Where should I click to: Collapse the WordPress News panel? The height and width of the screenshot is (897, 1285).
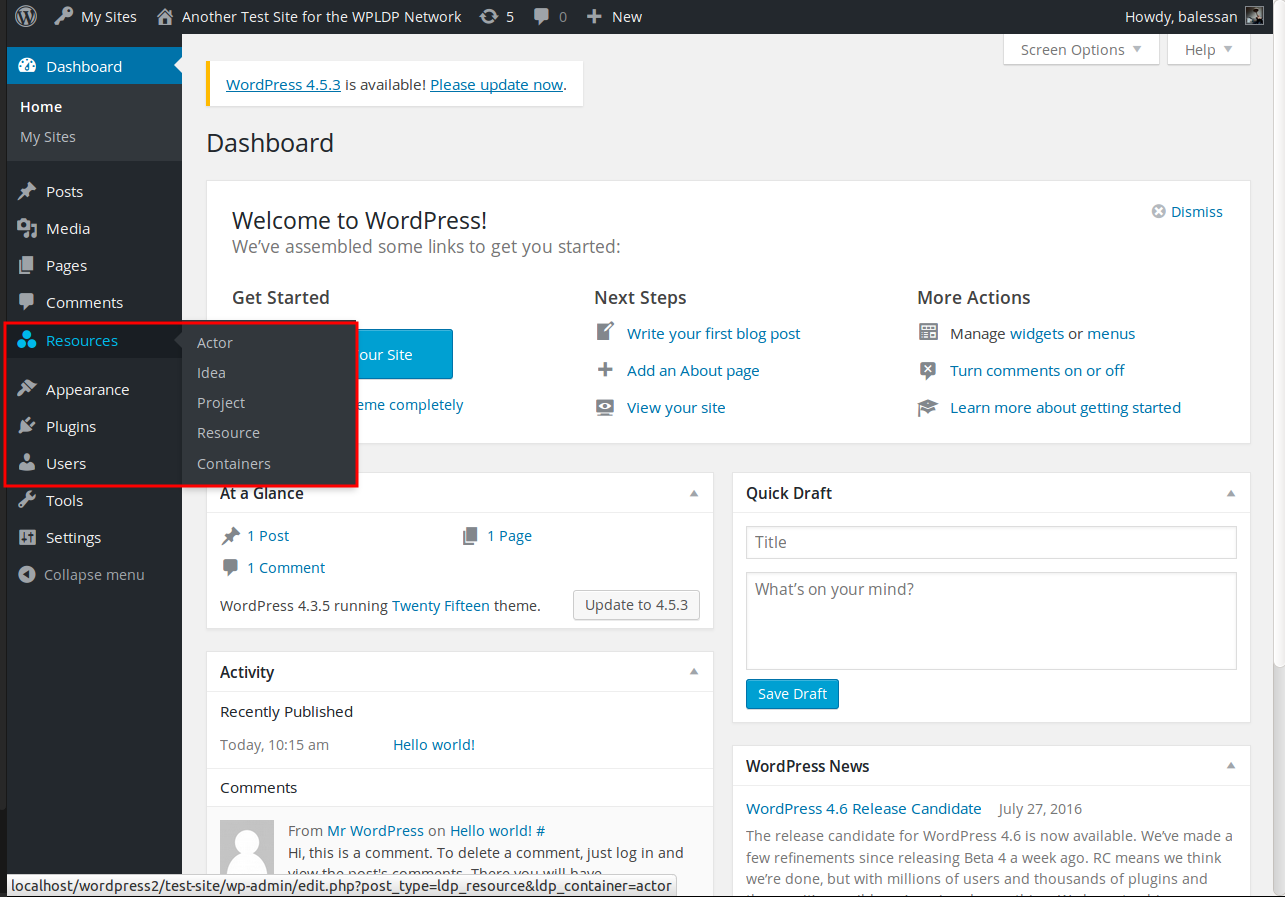(x=1231, y=766)
